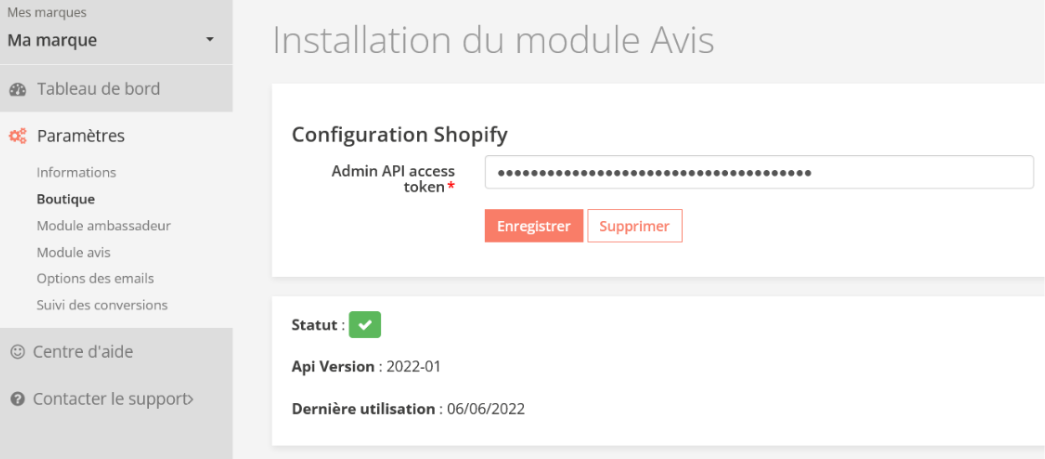Navigate to Options des emails
This screenshot has height=459, width=1045.
95,278
